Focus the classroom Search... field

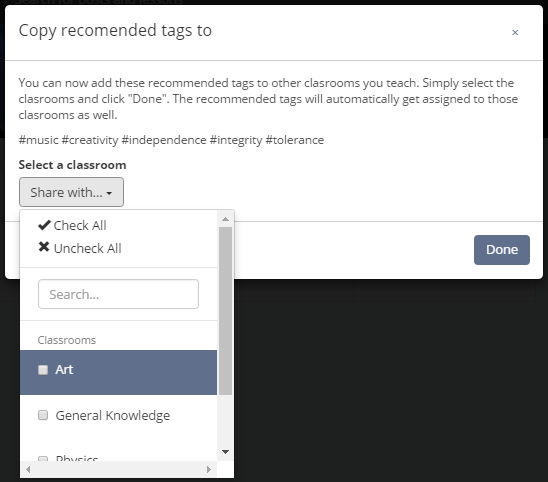[118, 294]
